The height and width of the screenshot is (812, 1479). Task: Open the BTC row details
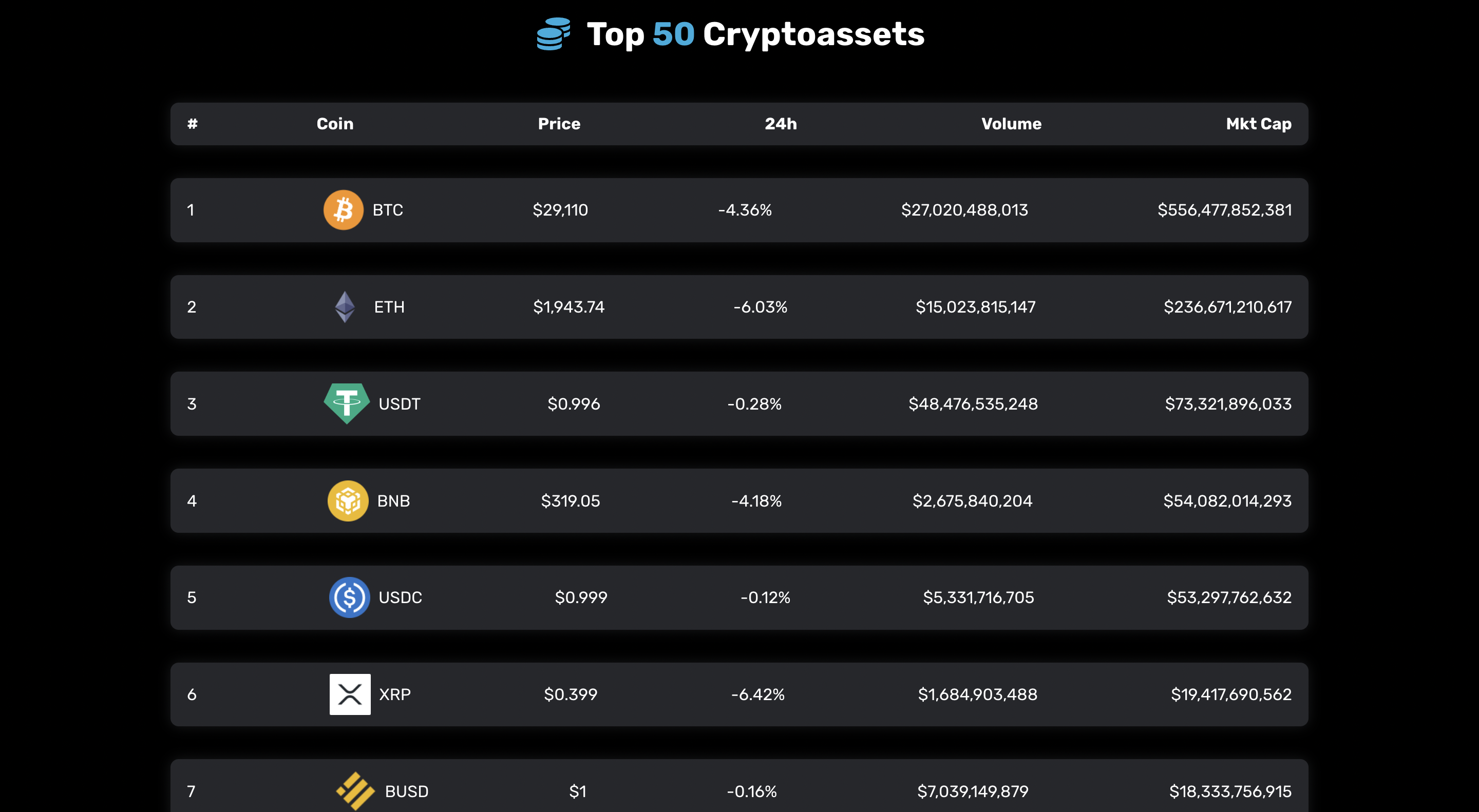coord(739,210)
